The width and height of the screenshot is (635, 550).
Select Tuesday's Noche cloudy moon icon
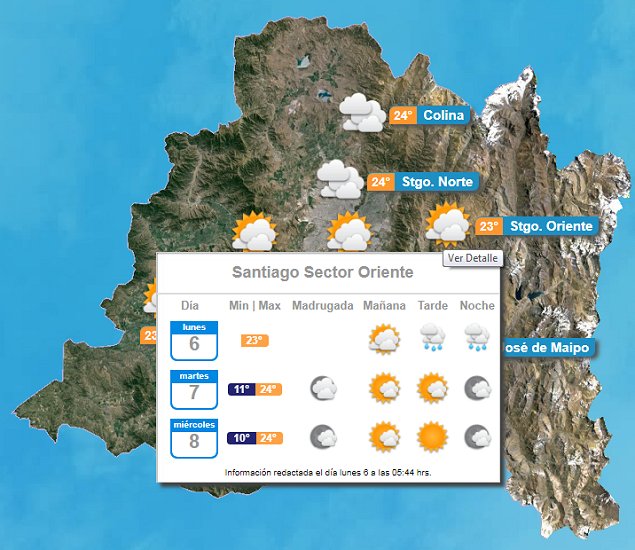tap(477, 388)
